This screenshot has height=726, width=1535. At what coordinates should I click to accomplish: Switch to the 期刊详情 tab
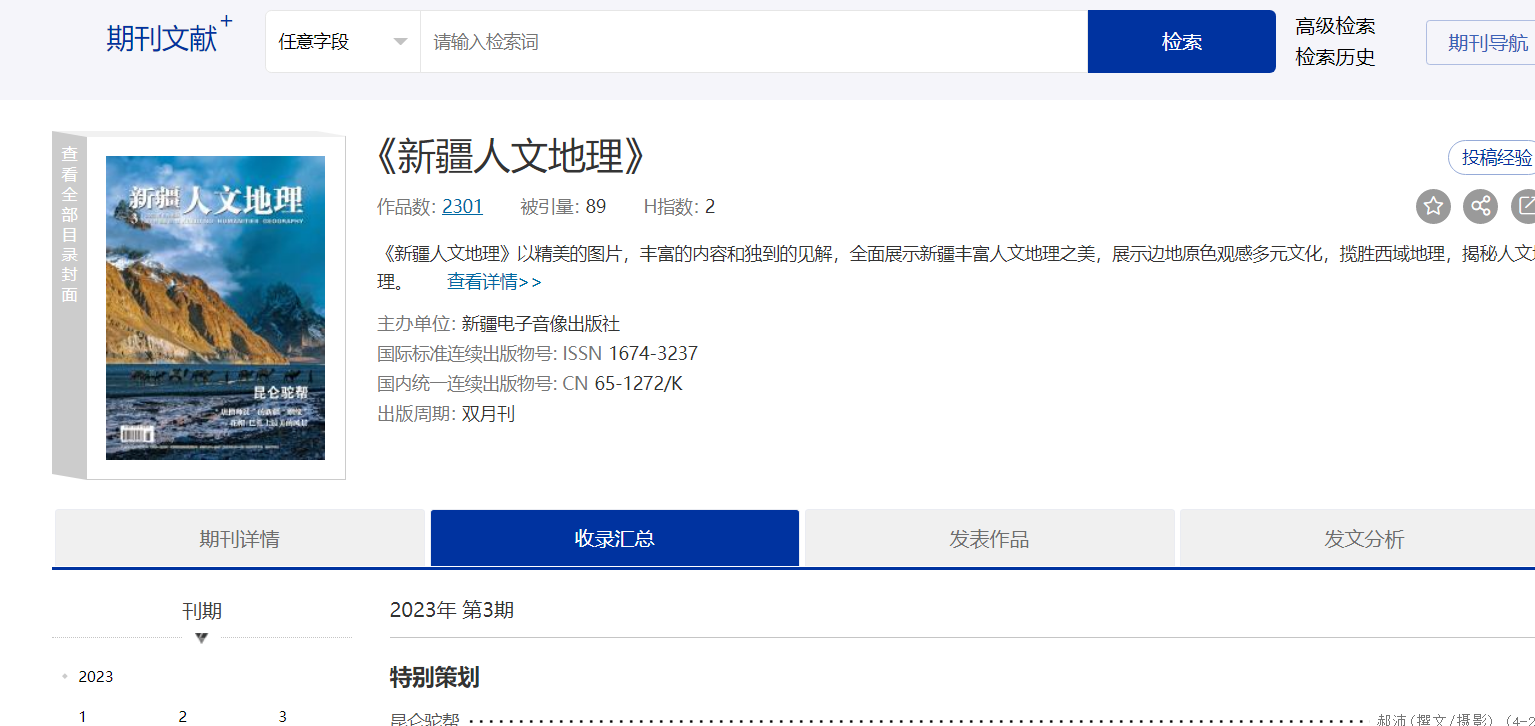pyautogui.click(x=239, y=539)
